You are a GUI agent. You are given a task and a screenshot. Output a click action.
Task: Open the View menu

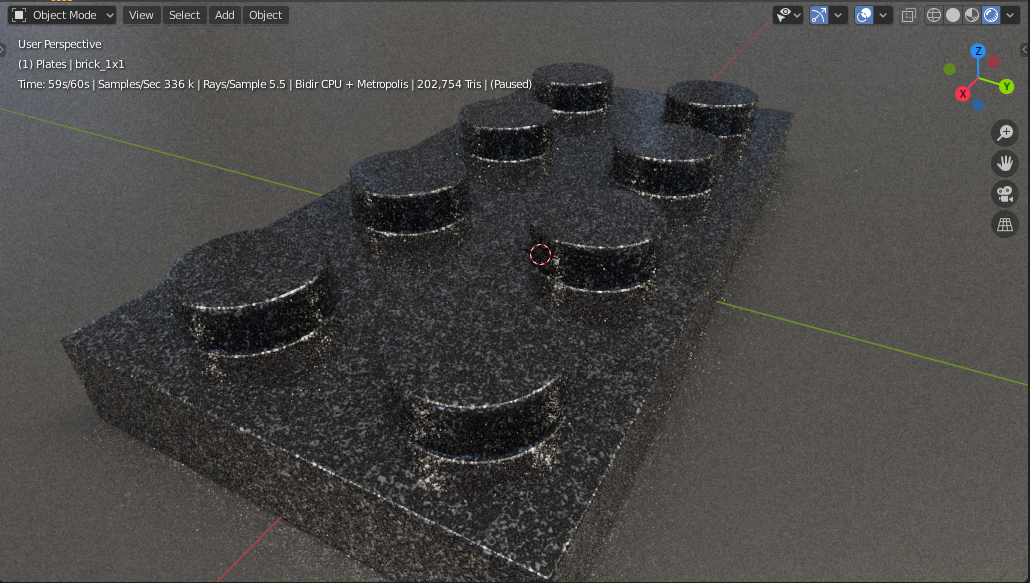141,15
